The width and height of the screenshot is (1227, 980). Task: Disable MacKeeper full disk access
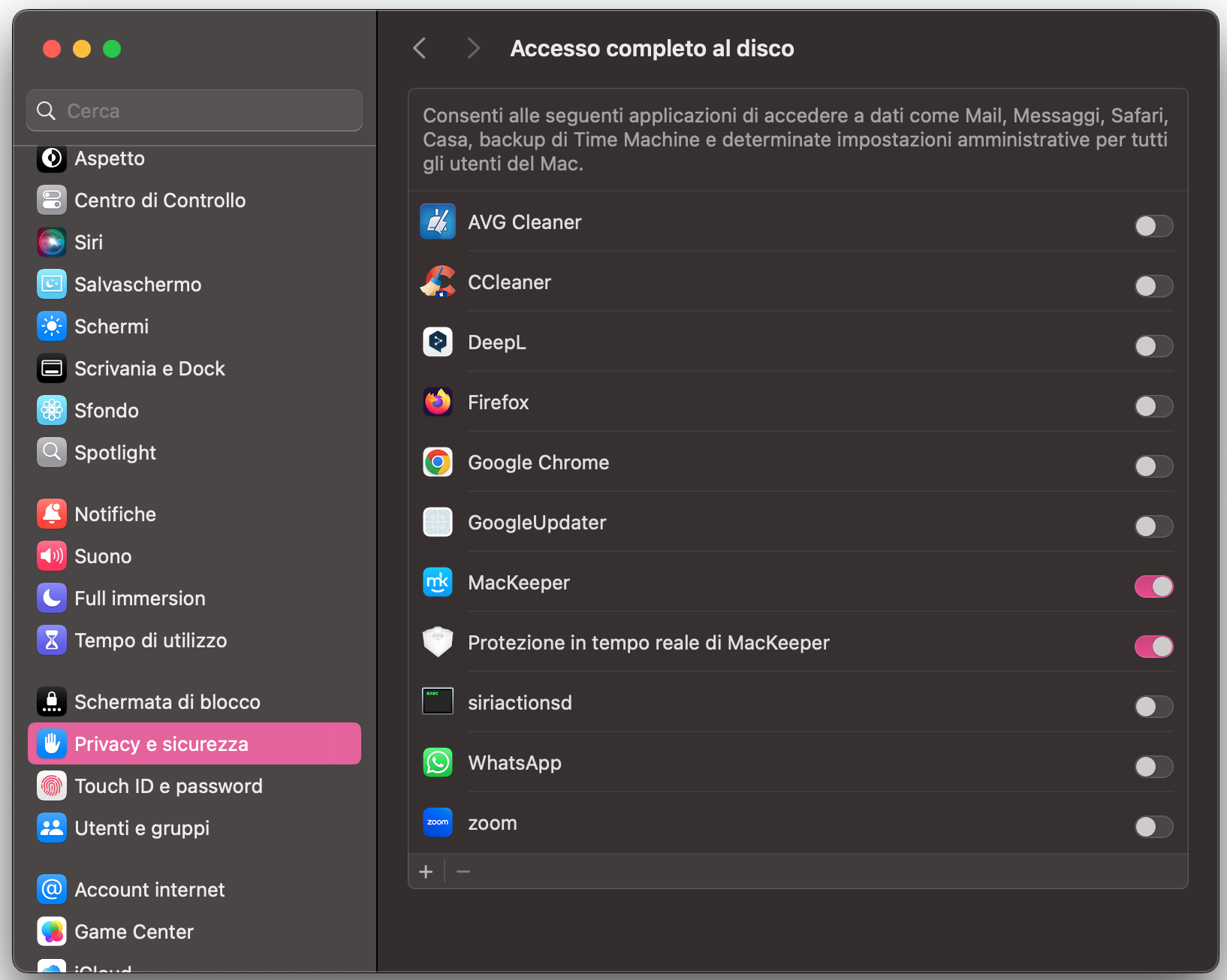tap(1154, 586)
